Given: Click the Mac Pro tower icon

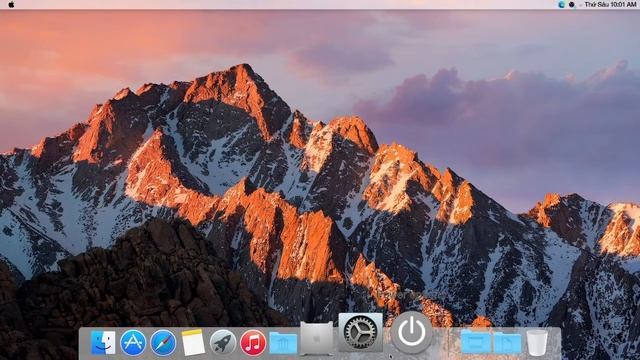Looking at the screenshot, I should [x=316, y=338].
